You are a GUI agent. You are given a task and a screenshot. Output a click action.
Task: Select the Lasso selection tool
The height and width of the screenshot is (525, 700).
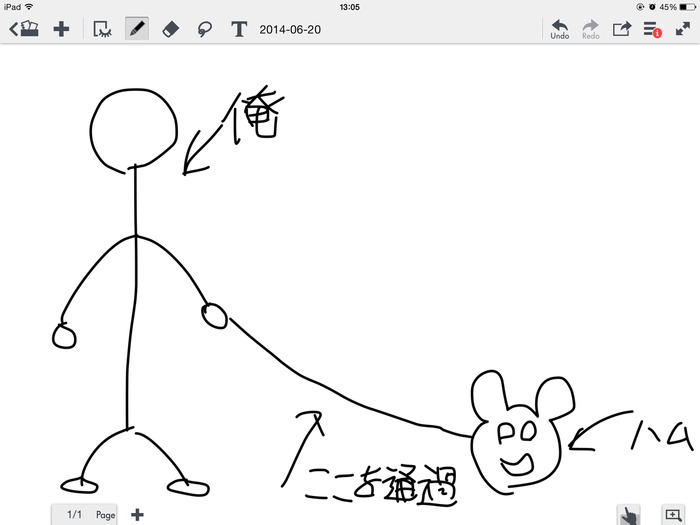click(204, 29)
